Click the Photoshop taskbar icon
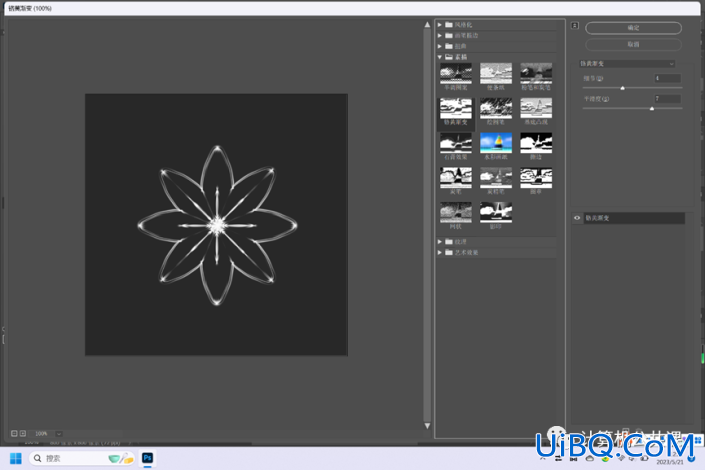 [147, 458]
